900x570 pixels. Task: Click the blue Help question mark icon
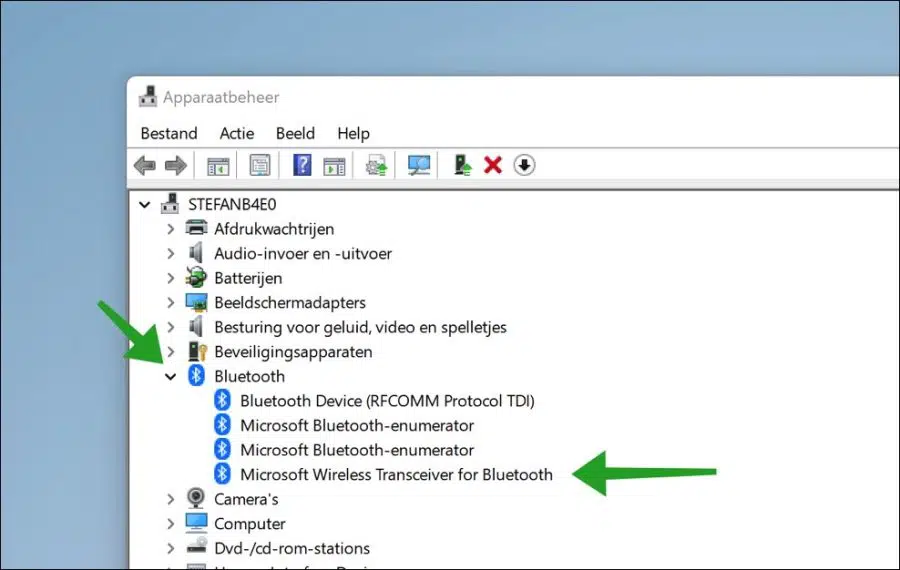(x=302, y=165)
